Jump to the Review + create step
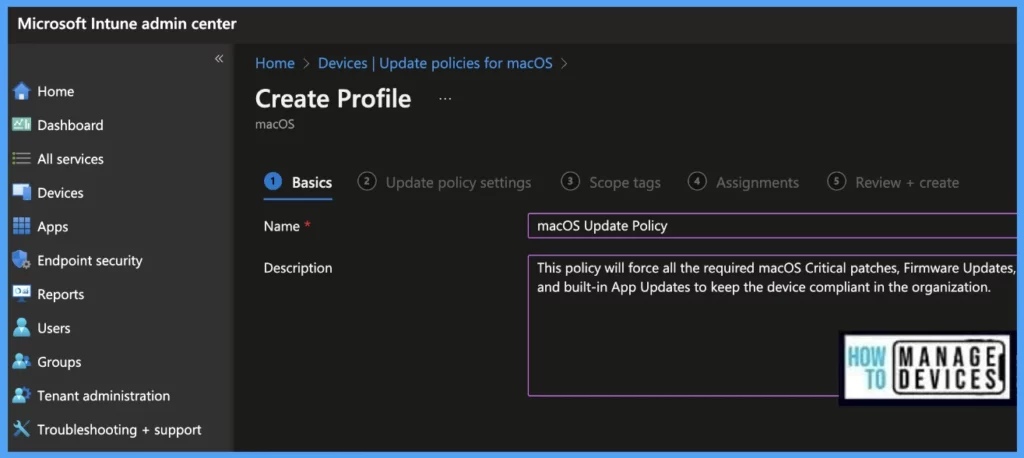This screenshot has width=1024, height=458. point(893,182)
